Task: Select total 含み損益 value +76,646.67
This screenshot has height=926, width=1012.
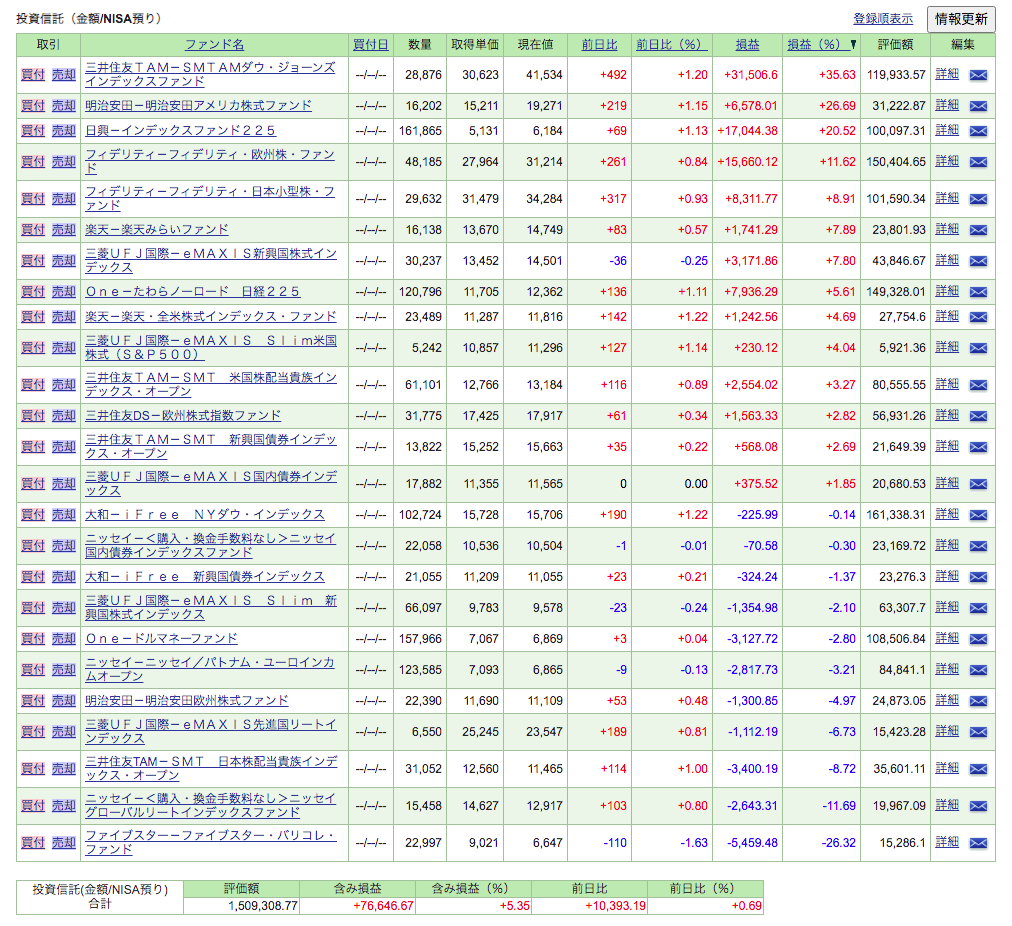Action: 383,906
